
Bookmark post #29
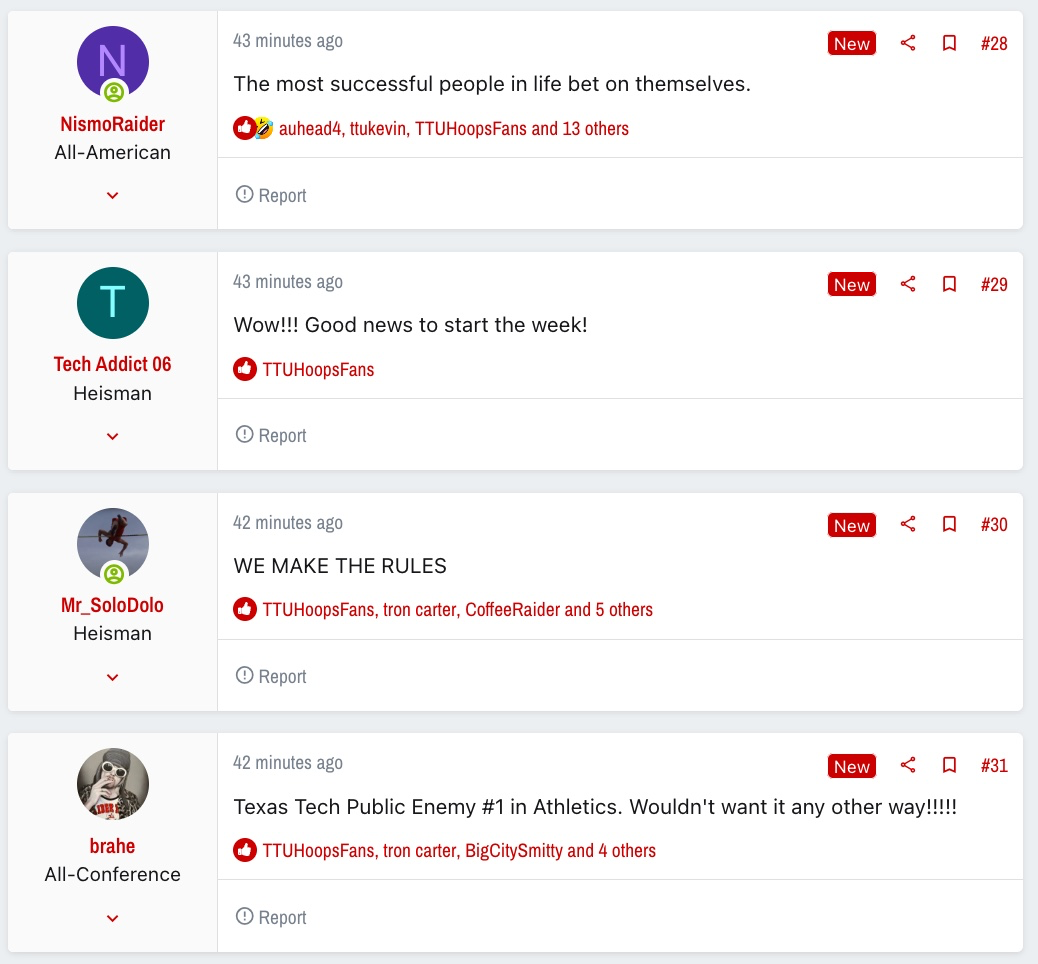coord(949,284)
